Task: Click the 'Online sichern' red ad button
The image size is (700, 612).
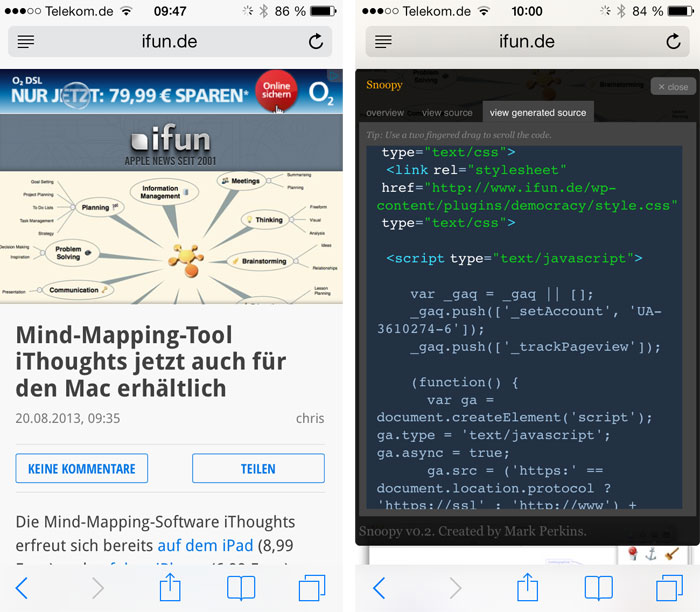Action: (x=276, y=91)
